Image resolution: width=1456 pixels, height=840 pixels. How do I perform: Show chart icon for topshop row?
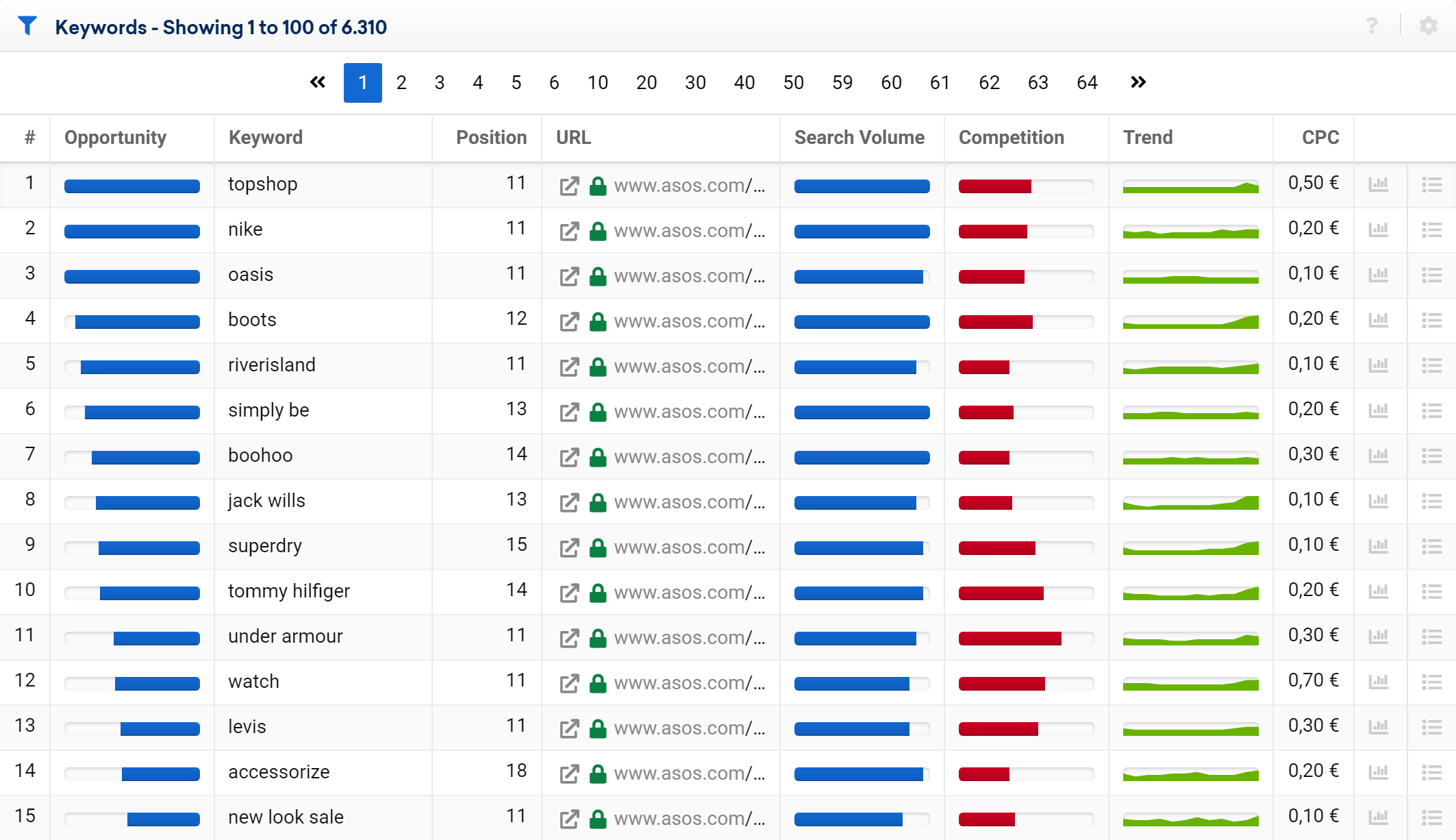(1379, 184)
